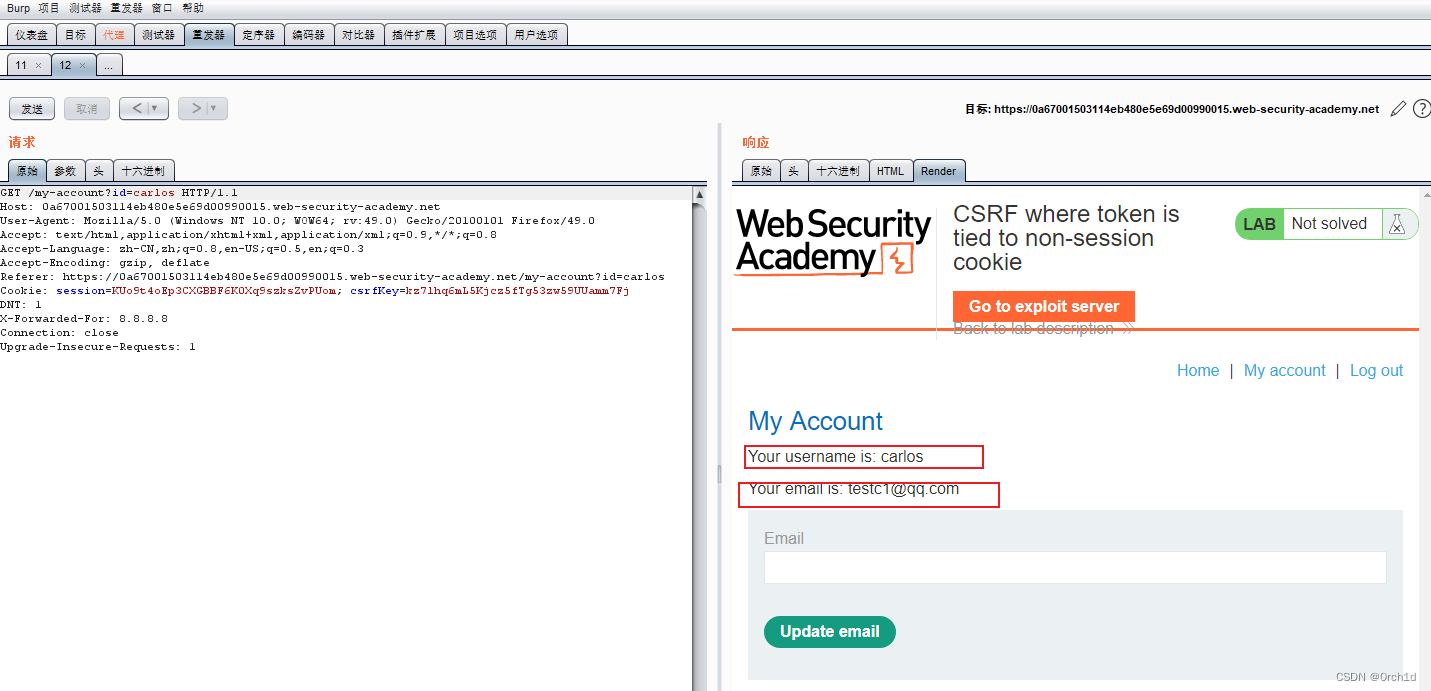Switch to the 定序器 tab
The width and height of the screenshot is (1431, 691).
coord(259,35)
